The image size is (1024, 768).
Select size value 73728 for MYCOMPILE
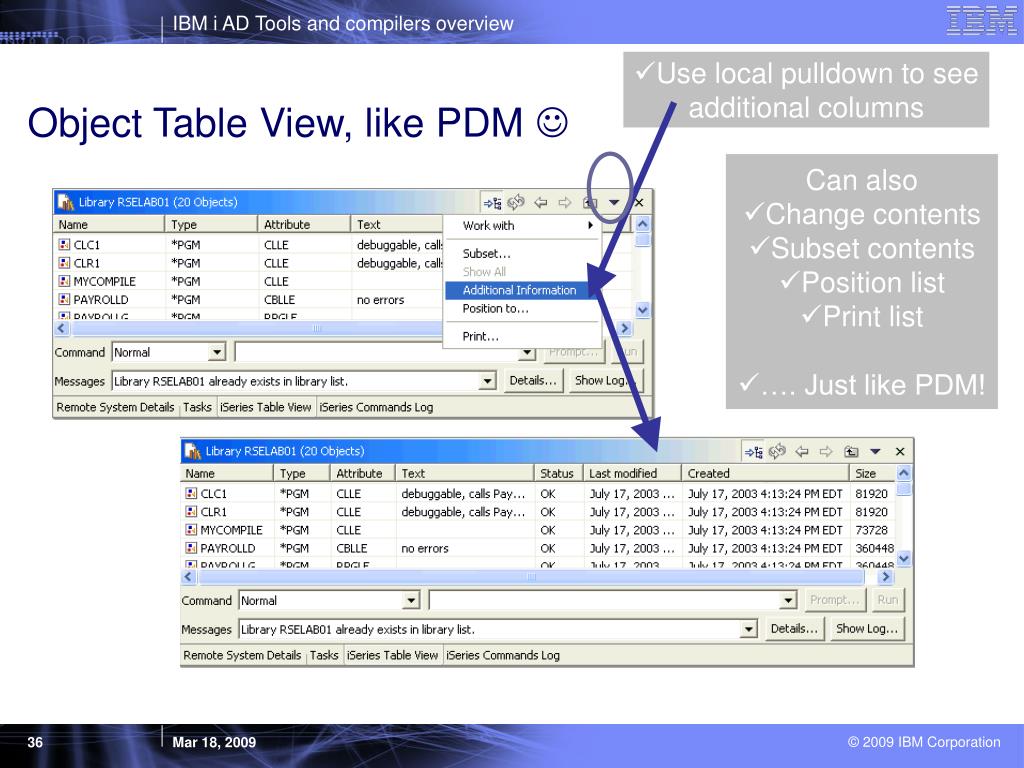[871, 530]
